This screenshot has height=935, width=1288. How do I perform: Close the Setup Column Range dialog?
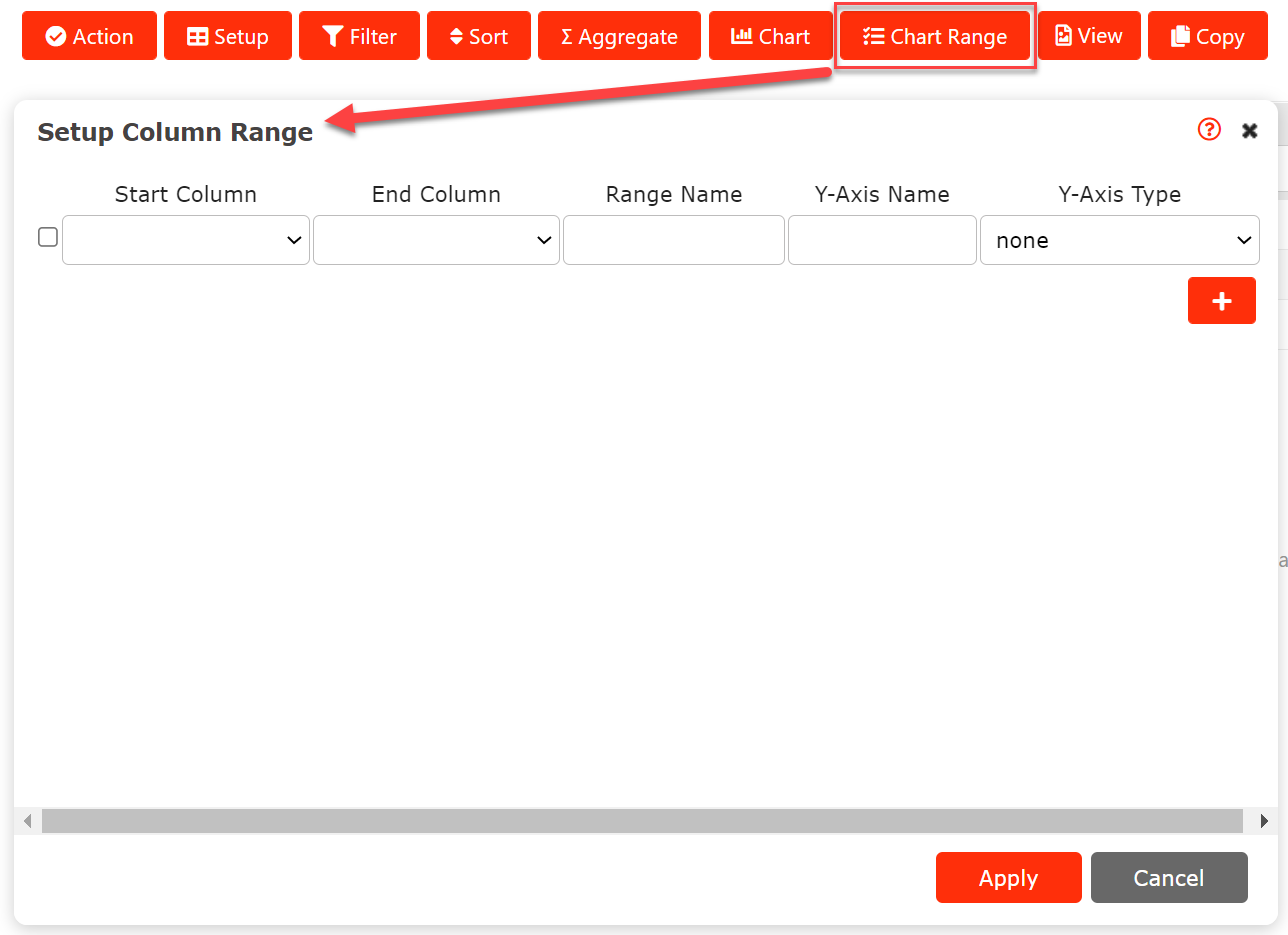(1249, 131)
